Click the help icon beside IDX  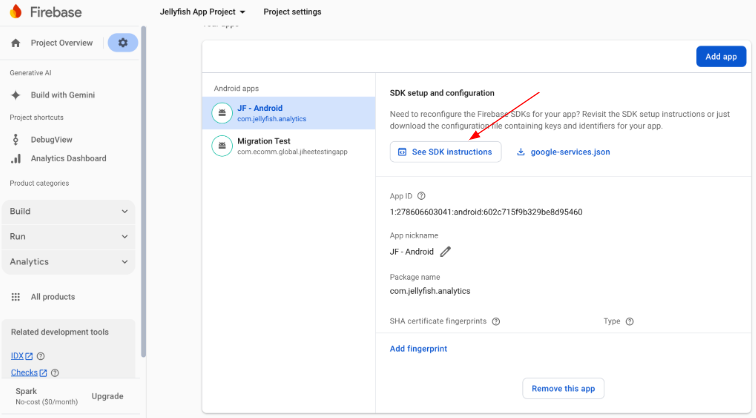coord(41,356)
